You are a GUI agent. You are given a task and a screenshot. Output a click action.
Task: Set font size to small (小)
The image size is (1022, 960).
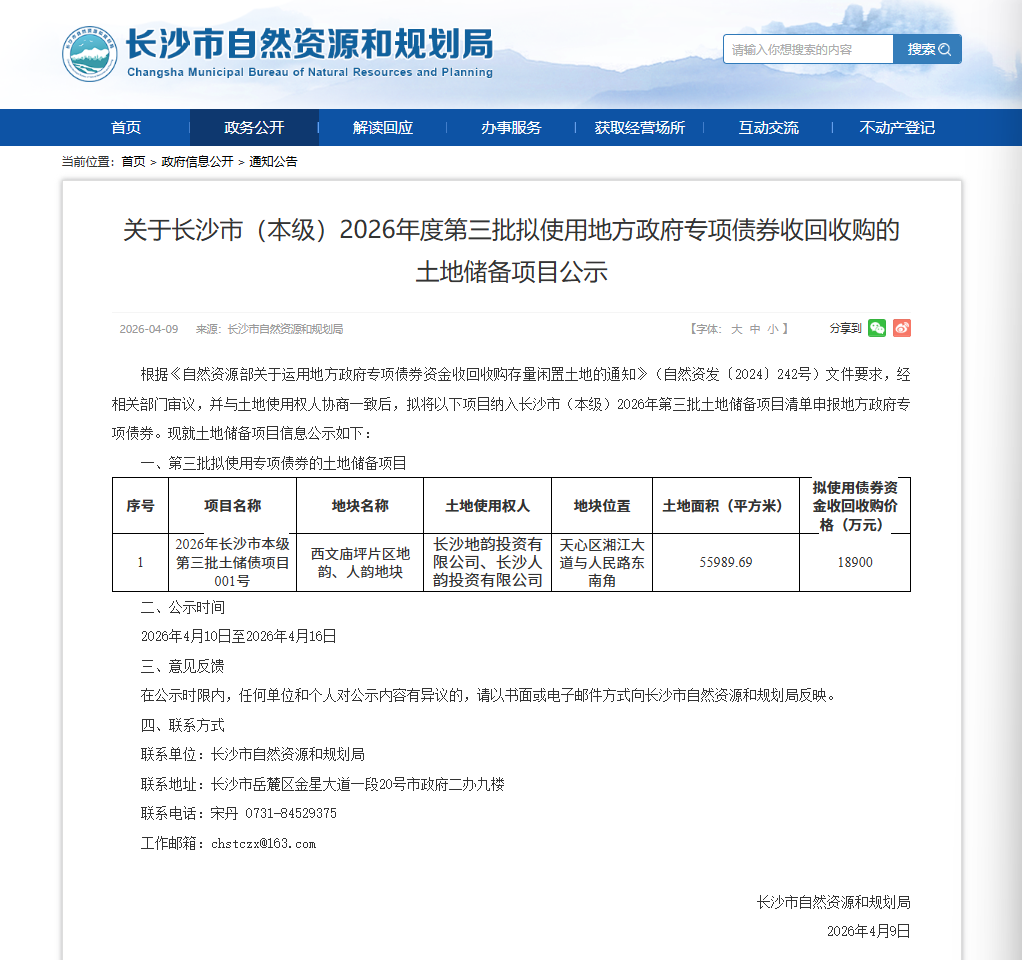773,329
